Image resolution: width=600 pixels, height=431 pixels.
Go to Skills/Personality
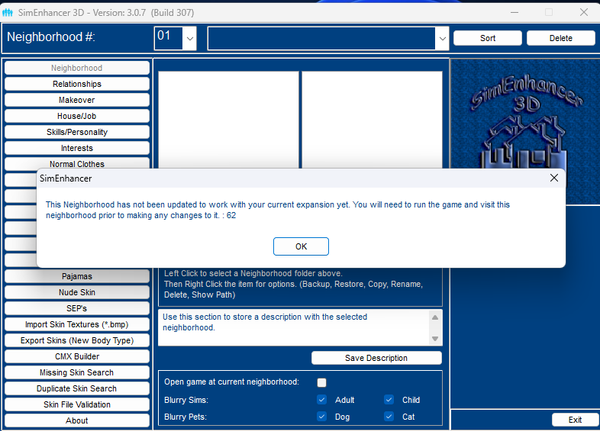pos(77,132)
